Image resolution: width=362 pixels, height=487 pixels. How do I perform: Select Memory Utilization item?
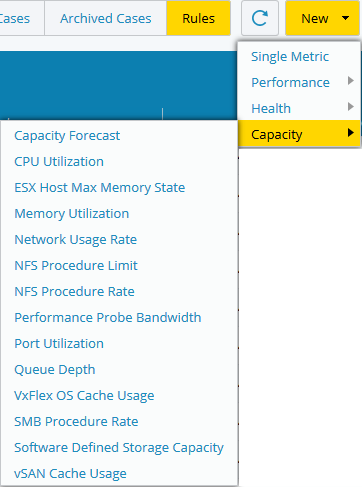click(x=72, y=214)
